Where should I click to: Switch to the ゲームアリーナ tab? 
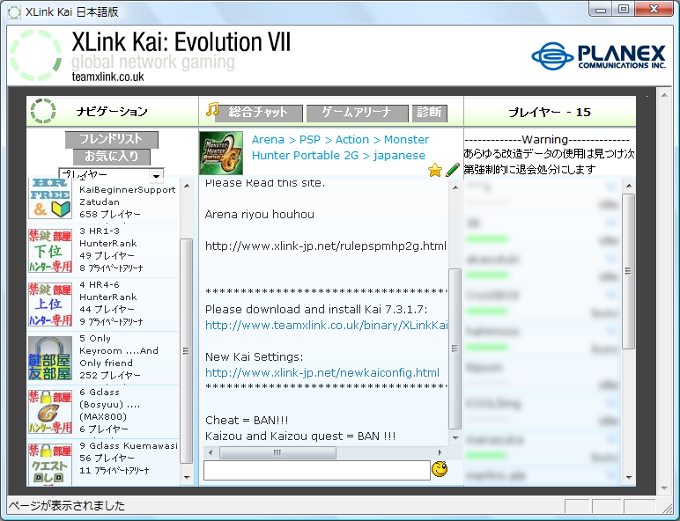coord(357,113)
